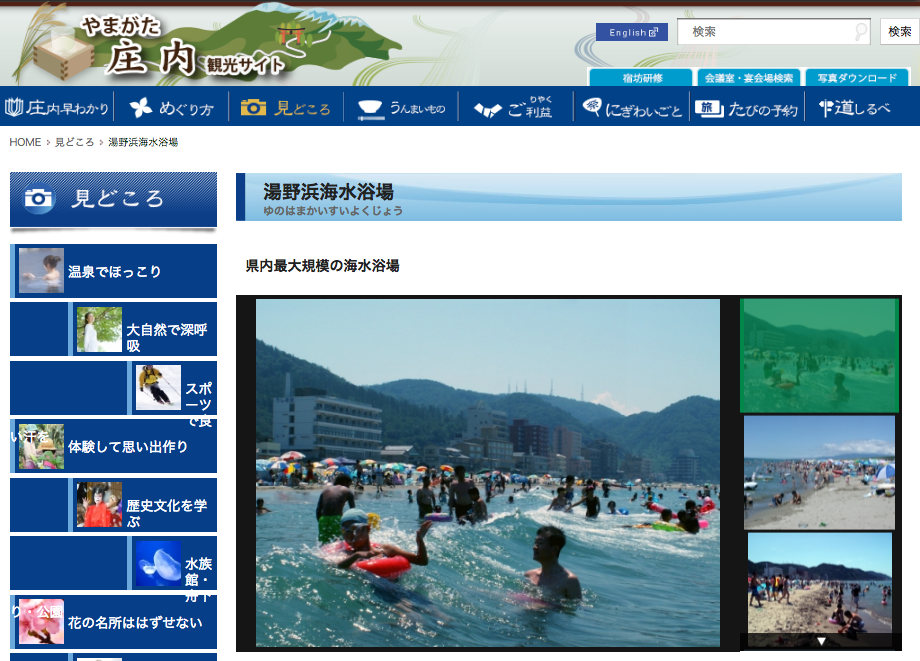This screenshot has height=661, width=920.
Task: Click the flower icon beside めぐり方
Action: point(141,107)
